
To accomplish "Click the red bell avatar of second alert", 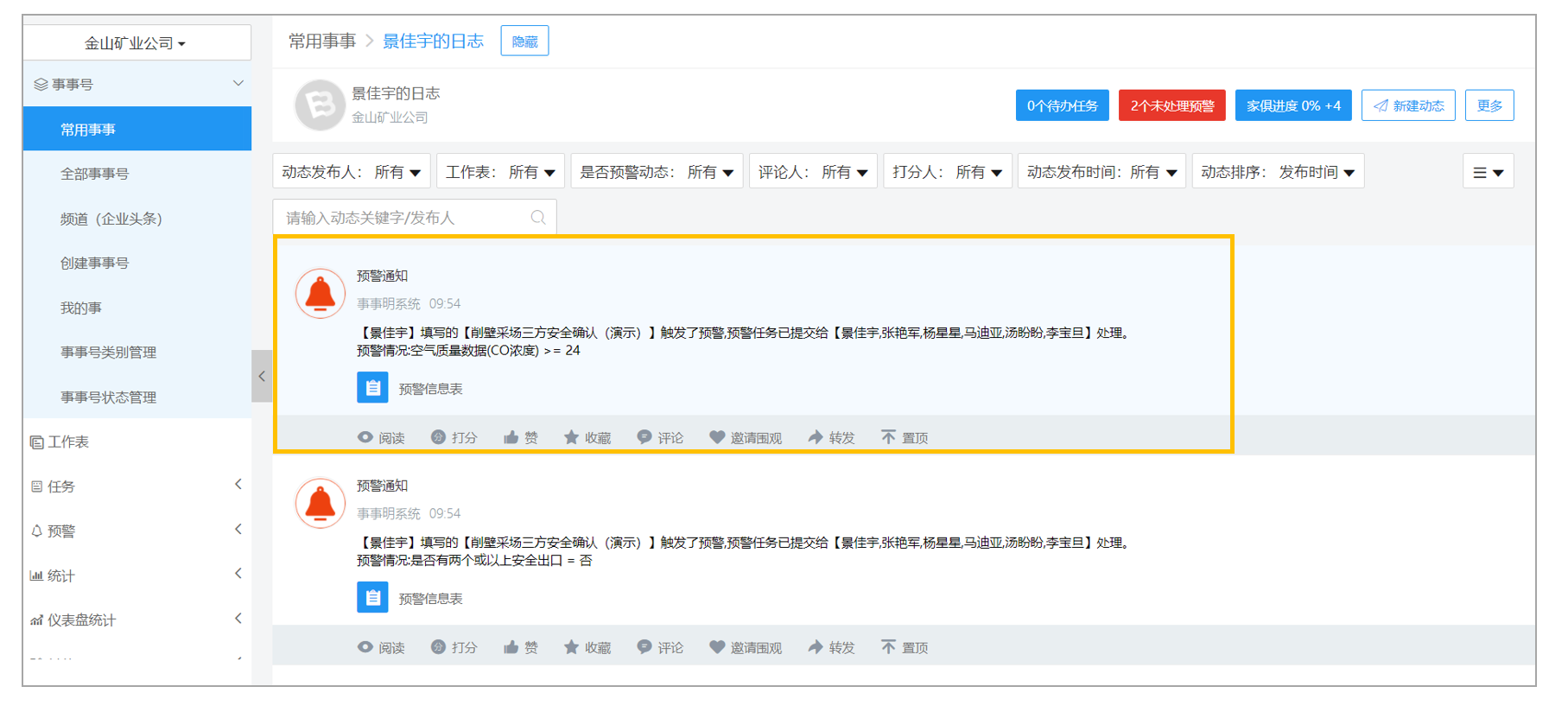I will point(320,503).
